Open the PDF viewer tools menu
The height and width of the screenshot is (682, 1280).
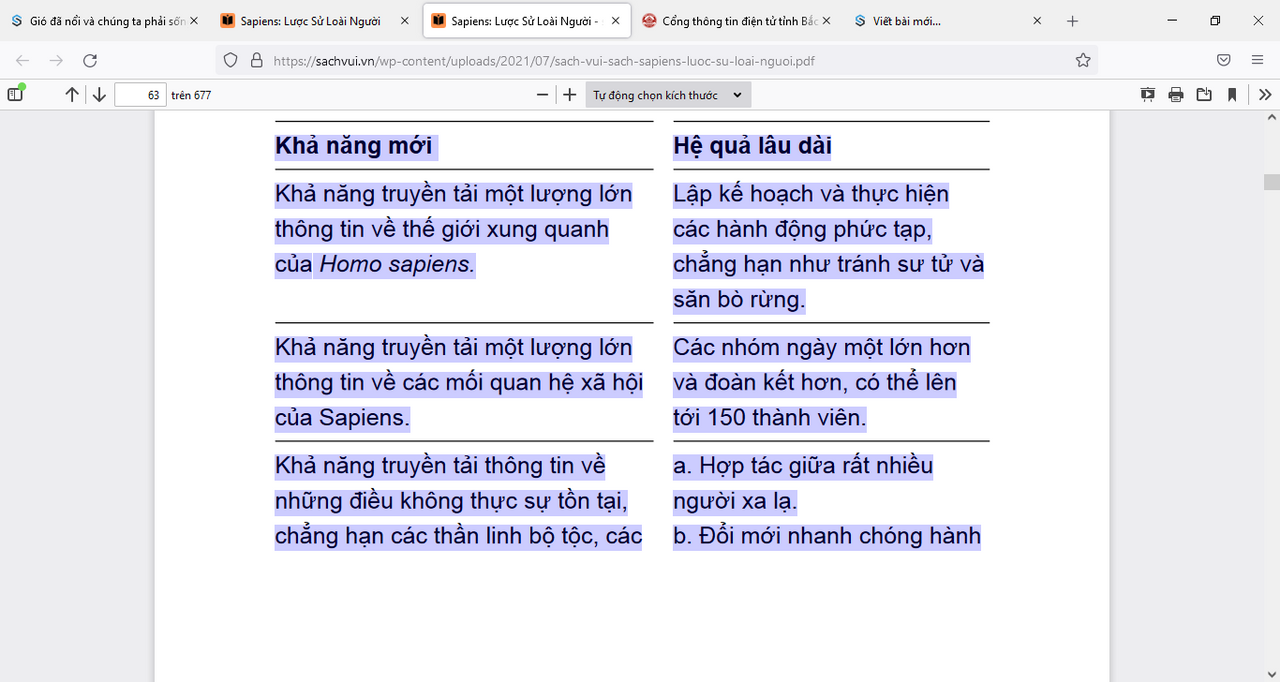tap(1265, 95)
